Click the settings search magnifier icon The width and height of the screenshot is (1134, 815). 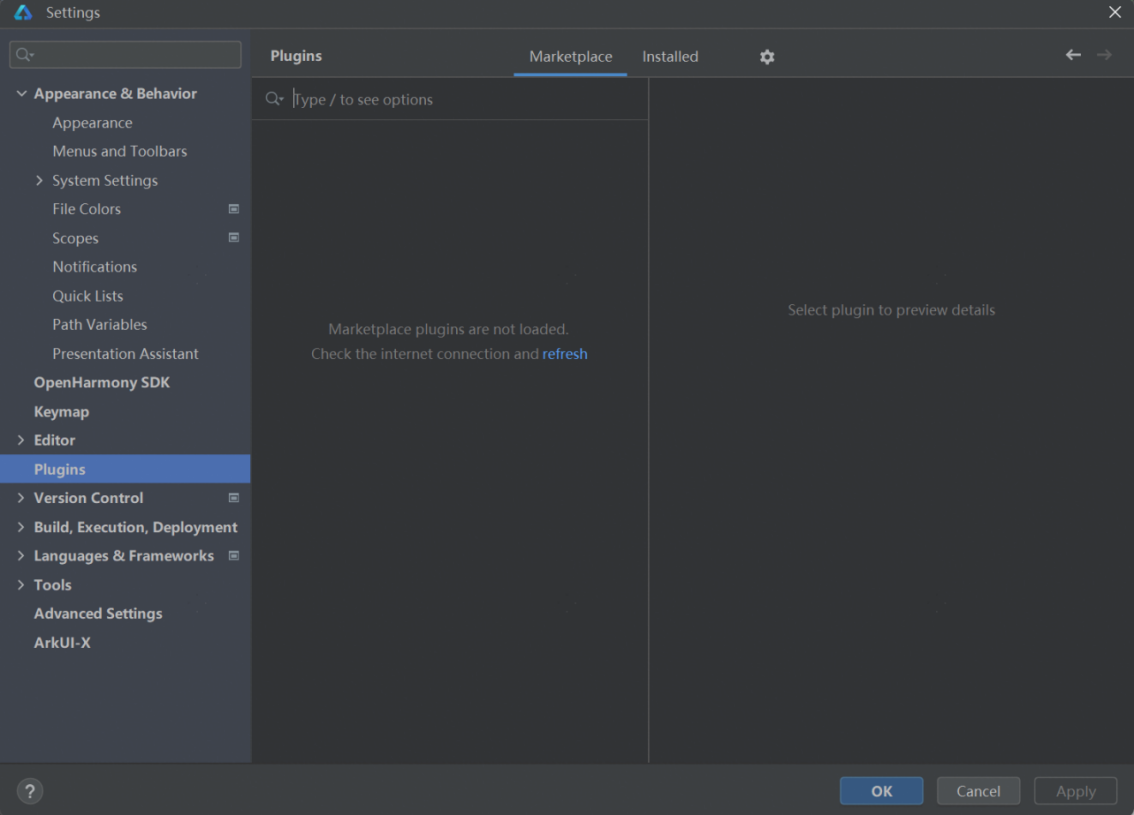pyautogui.click(x=25, y=55)
